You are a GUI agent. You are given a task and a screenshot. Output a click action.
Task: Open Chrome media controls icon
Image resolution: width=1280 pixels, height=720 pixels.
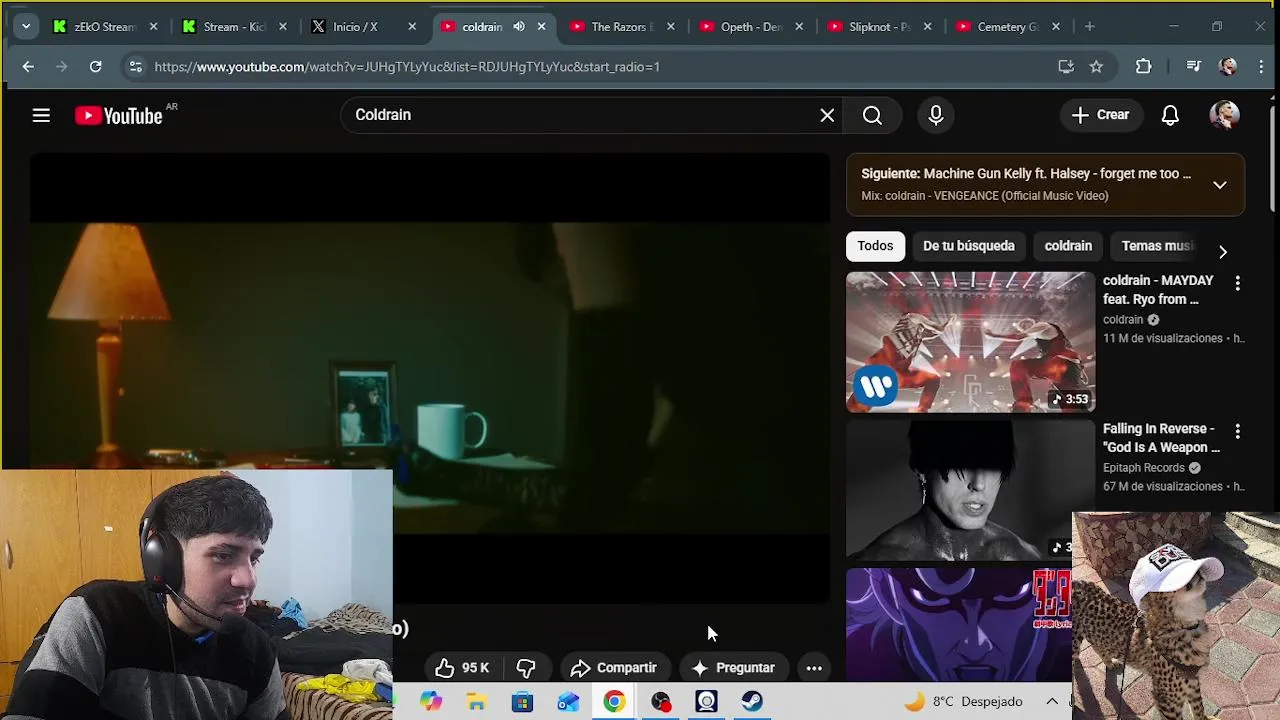(1193, 66)
